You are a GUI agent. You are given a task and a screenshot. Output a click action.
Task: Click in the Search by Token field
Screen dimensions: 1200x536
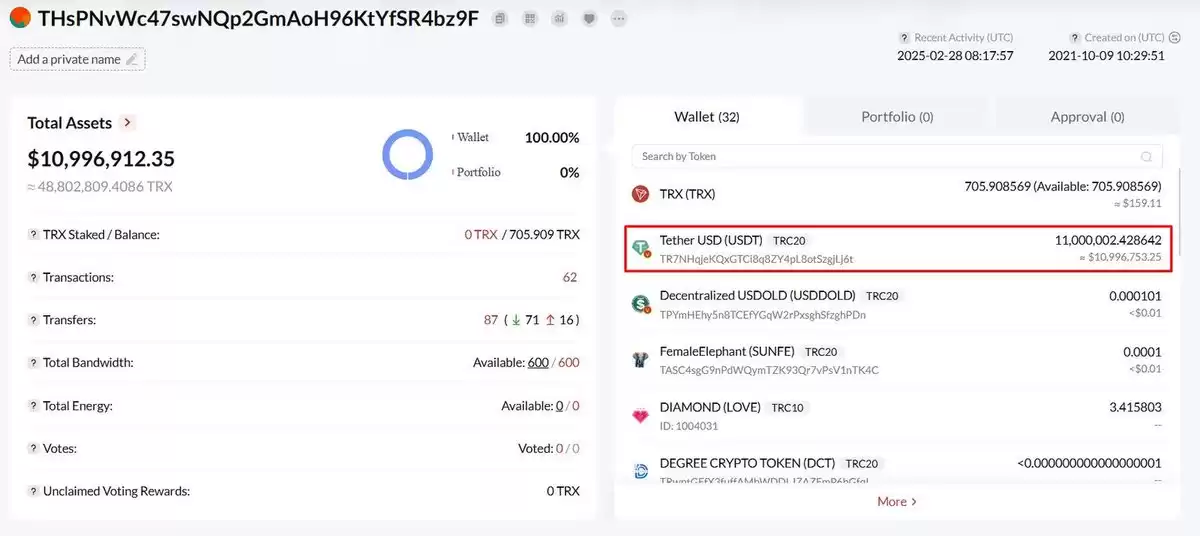897,157
